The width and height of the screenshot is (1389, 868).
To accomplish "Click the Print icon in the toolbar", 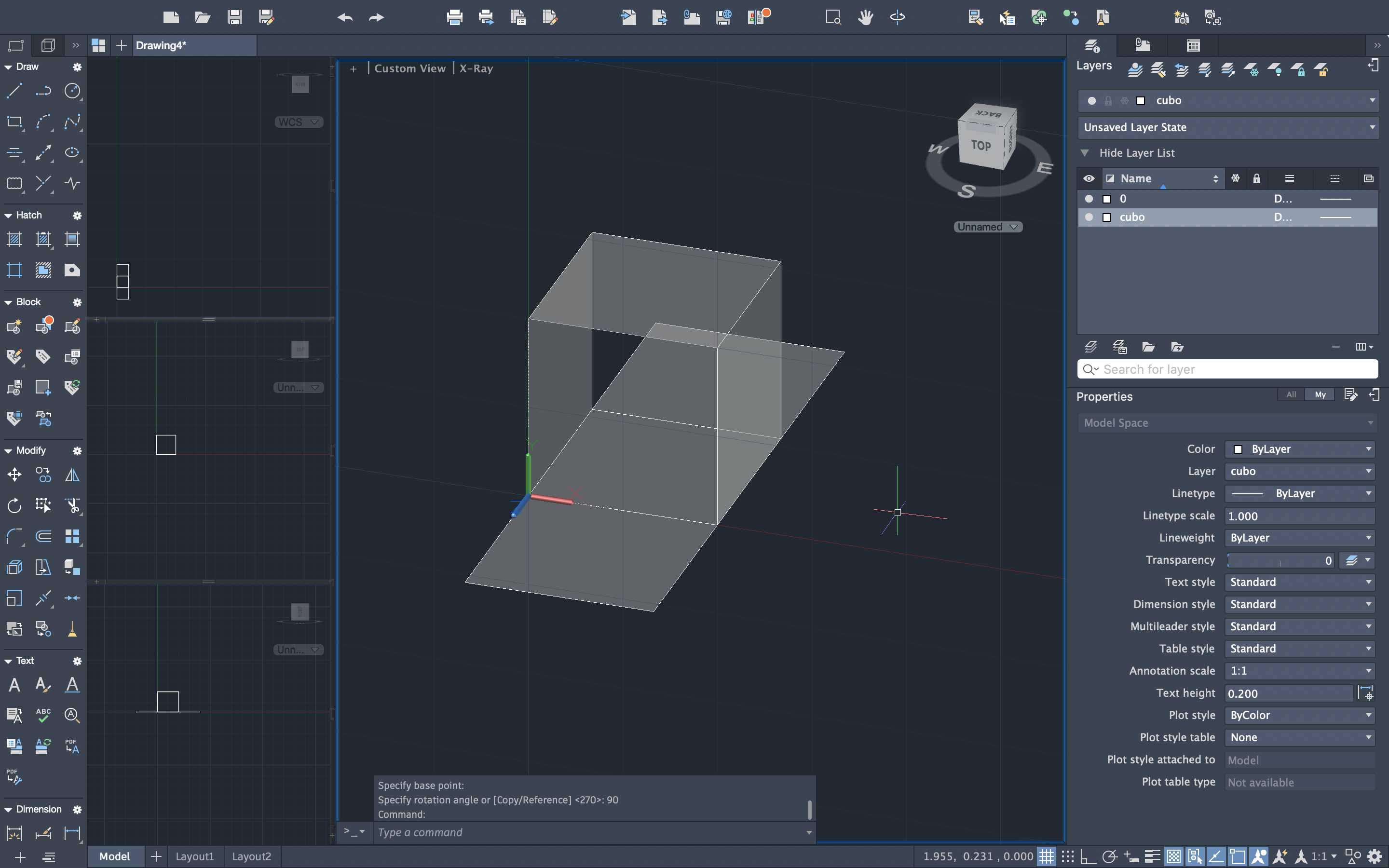I will point(455,17).
